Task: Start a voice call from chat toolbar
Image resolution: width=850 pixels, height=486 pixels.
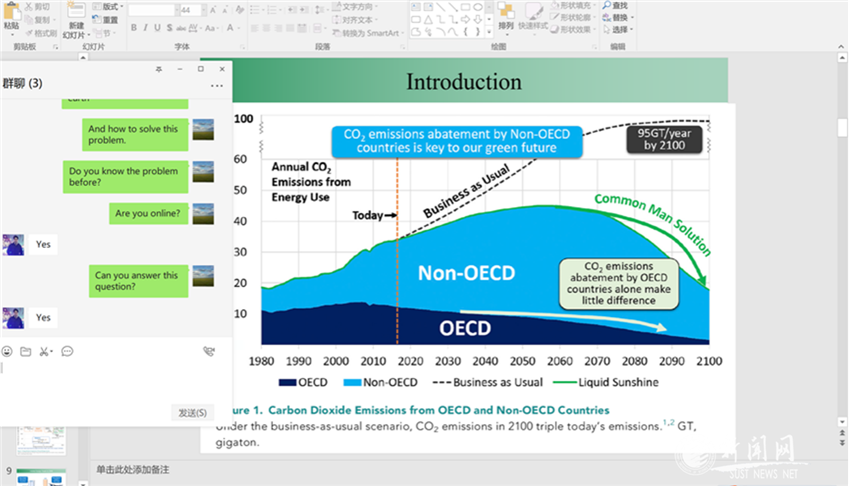Action: (x=208, y=351)
